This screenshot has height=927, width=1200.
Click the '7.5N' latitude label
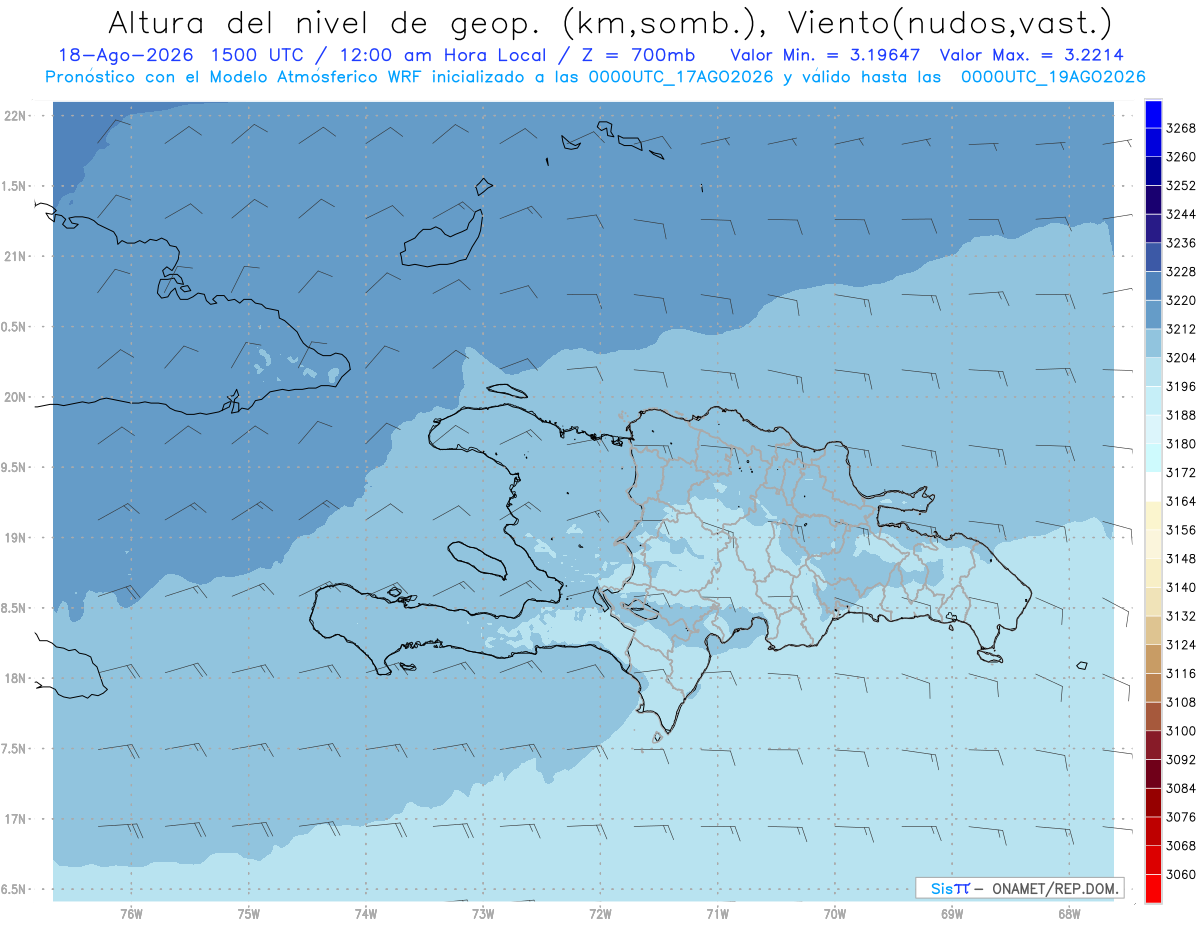click(x=14, y=749)
